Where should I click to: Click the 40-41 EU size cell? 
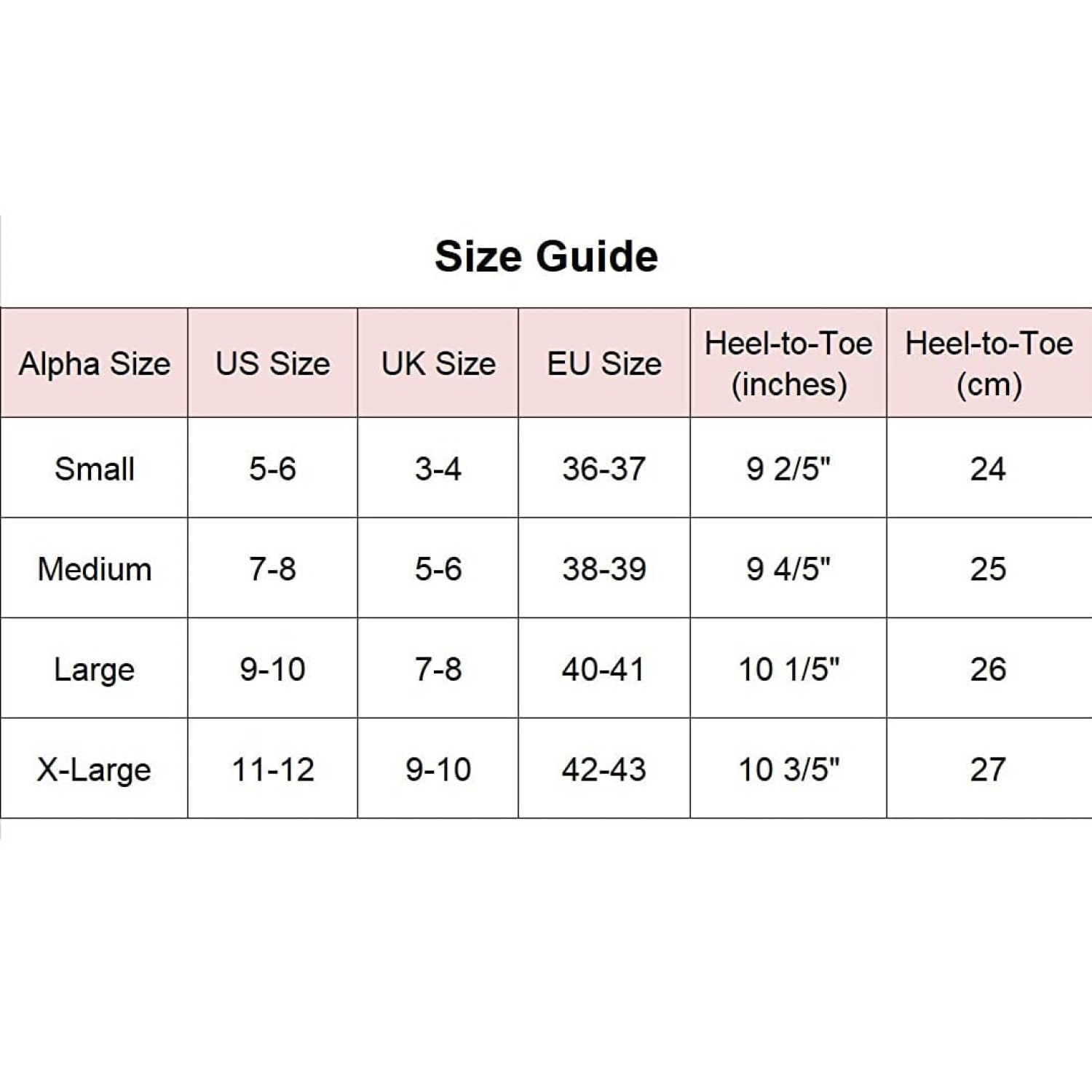tap(604, 670)
